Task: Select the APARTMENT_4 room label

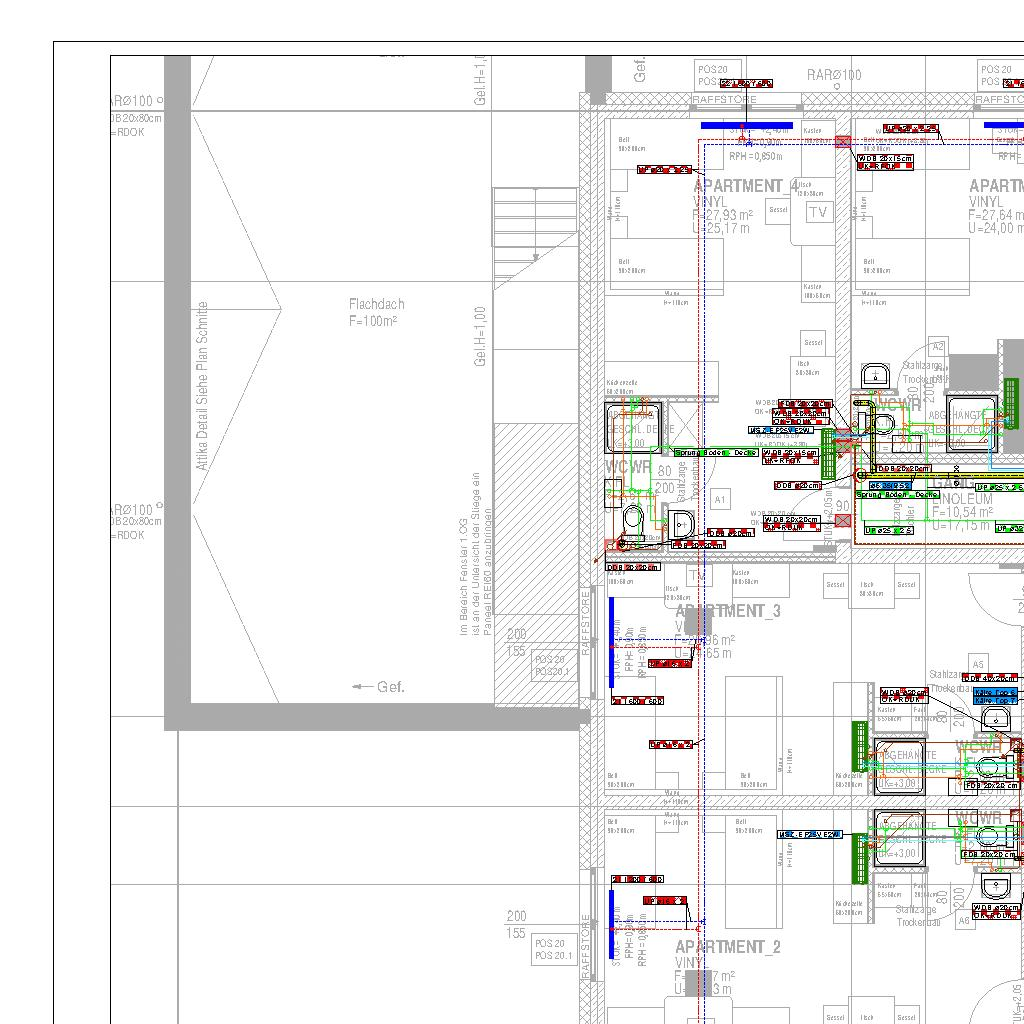Action: (746, 186)
